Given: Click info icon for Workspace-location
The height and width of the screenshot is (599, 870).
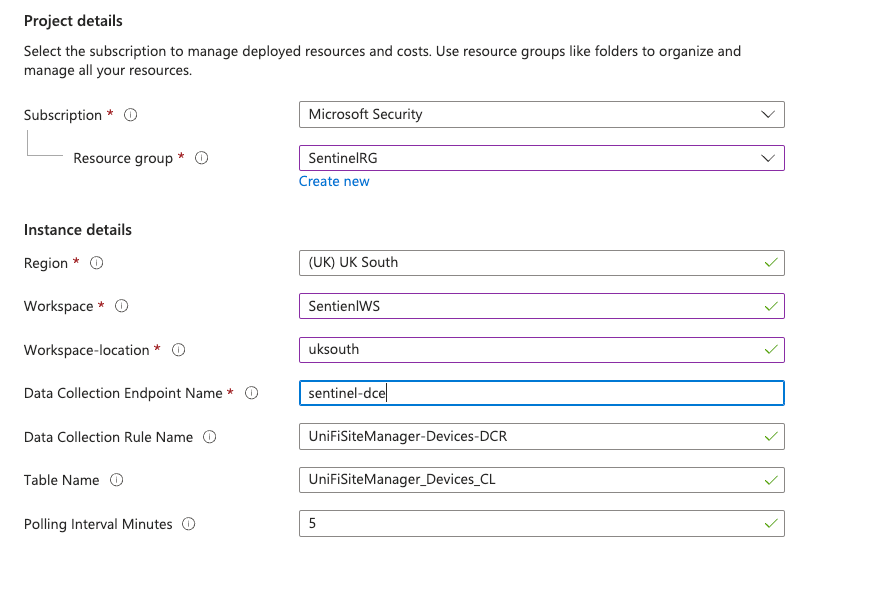Looking at the screenshot, I should coord(179,350).
